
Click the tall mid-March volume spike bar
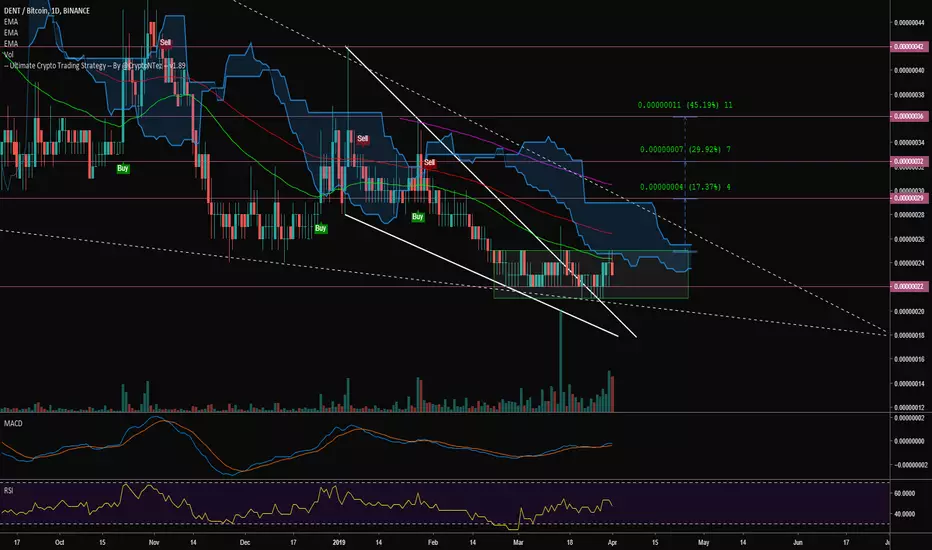tap(560, 361)
